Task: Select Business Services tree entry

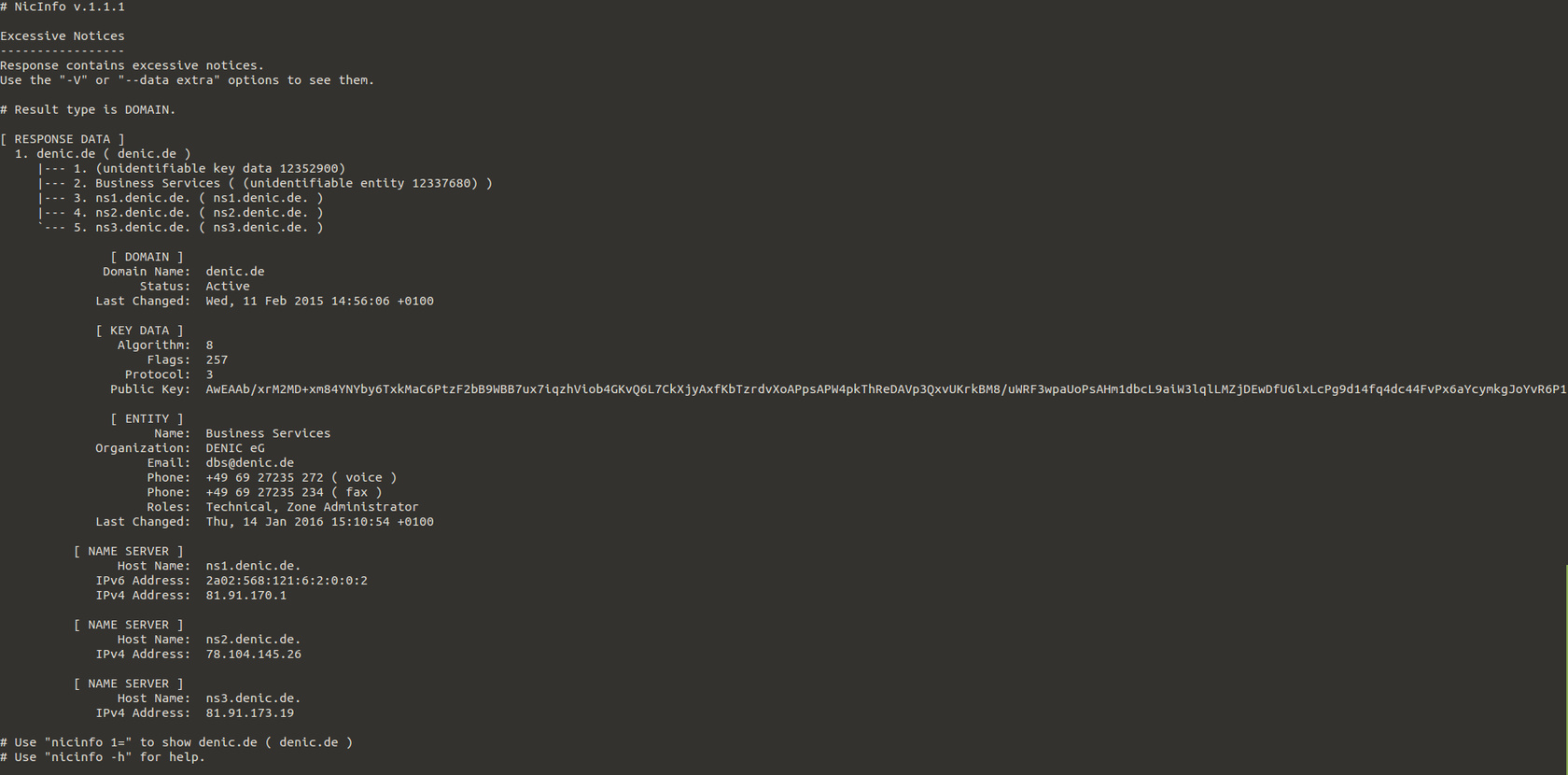Action: [293, 184]
